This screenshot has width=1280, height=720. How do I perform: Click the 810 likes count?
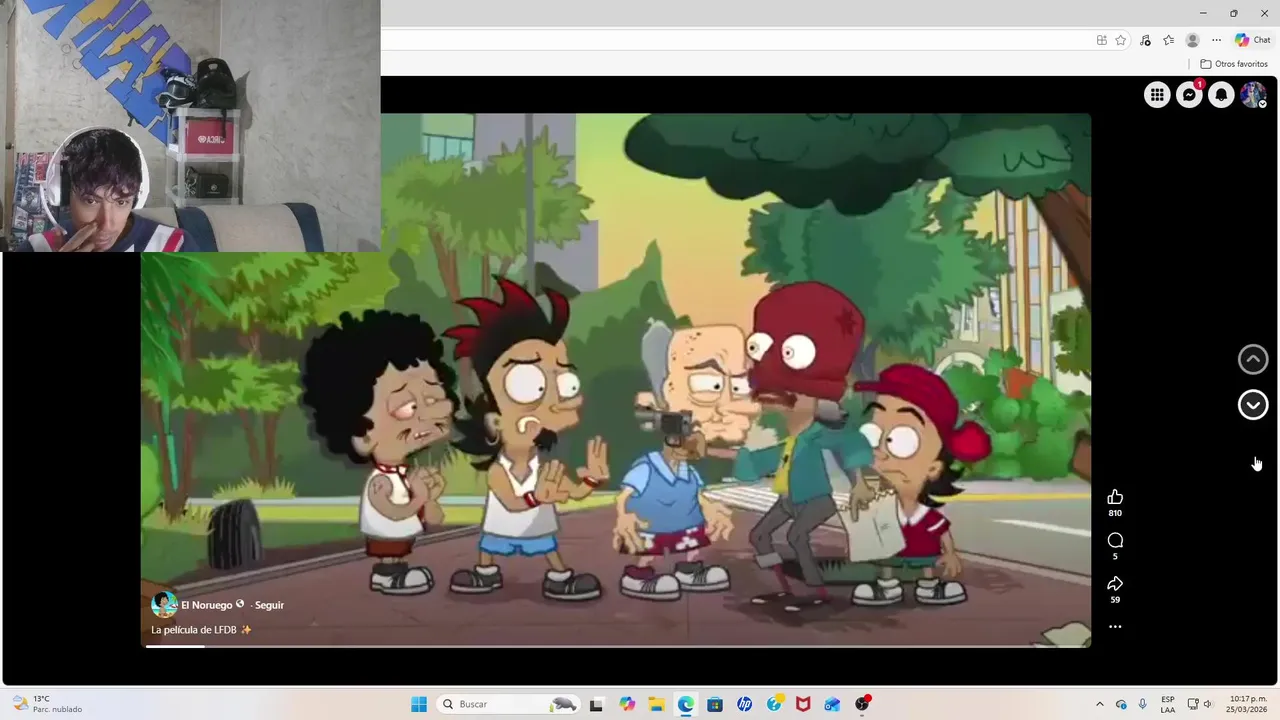coord(1115,513)
